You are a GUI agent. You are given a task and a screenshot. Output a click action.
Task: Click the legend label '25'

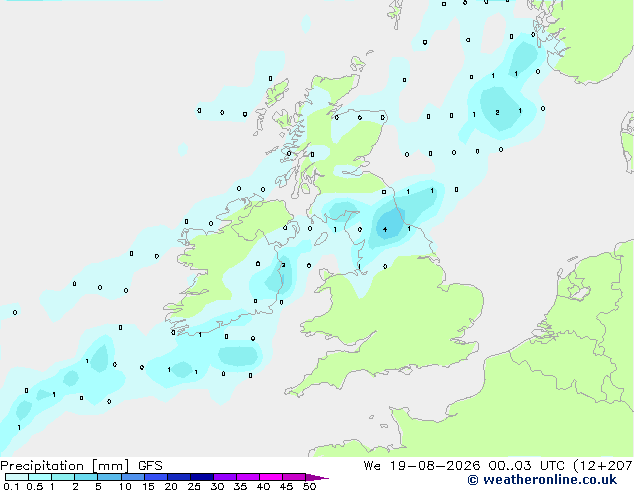click(x=194, y=486)
